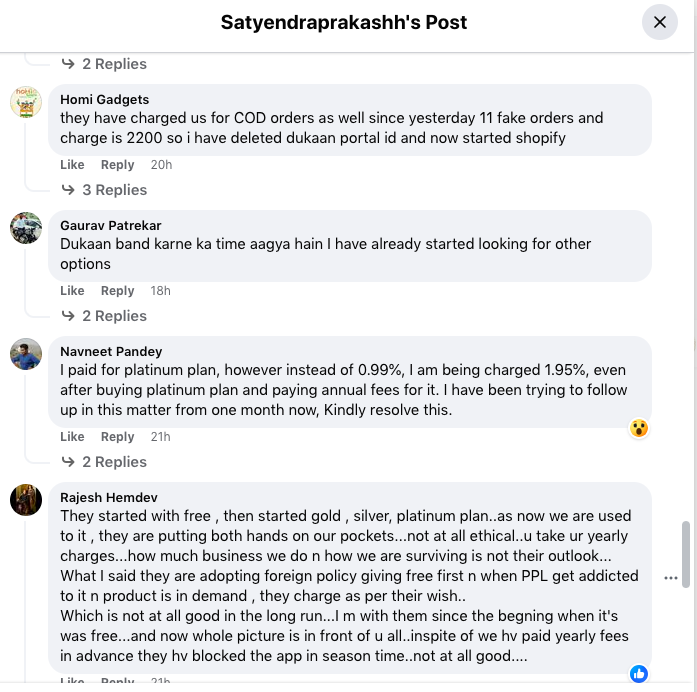Close the Satyendraprakashh's Post dialog
This screenshot has height=692, width=697.
(659, 22)
